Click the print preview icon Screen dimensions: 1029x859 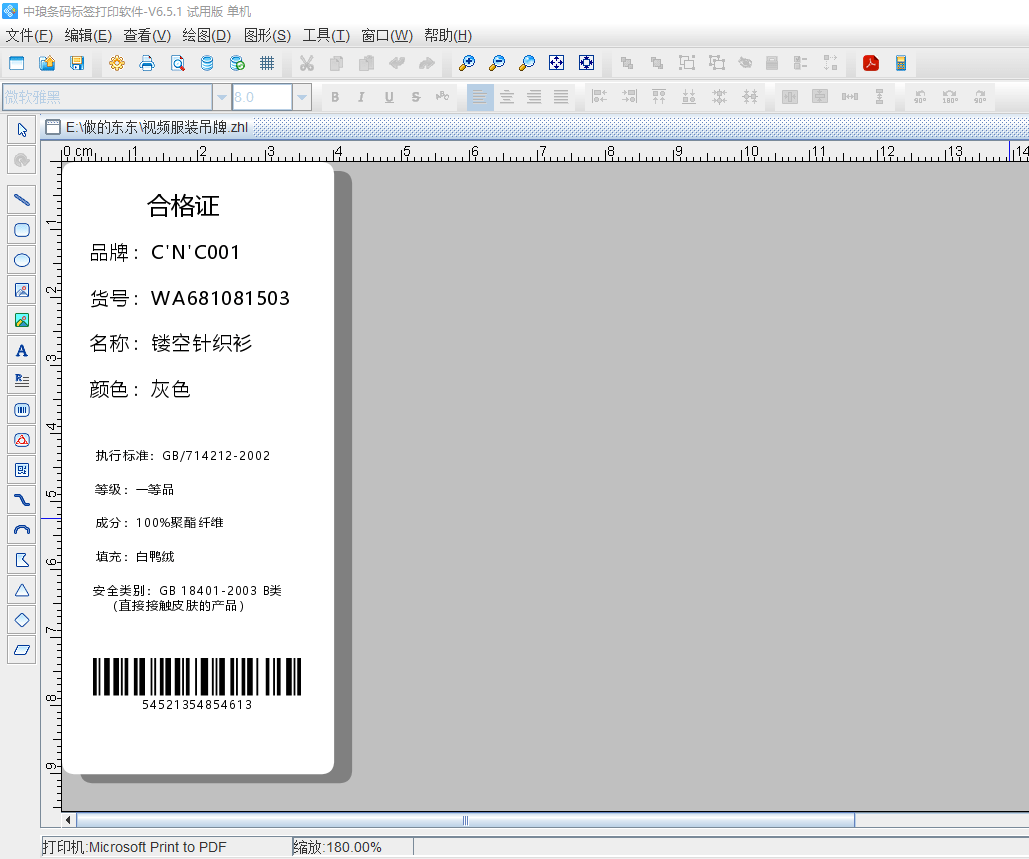pos(177,64)
